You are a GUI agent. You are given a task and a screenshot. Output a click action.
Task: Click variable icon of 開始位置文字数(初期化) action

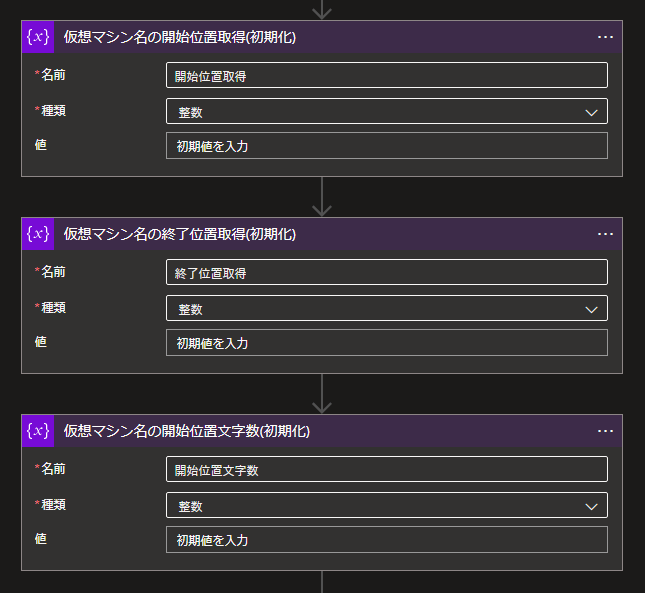pyautogui.click(x=38, y=431)
